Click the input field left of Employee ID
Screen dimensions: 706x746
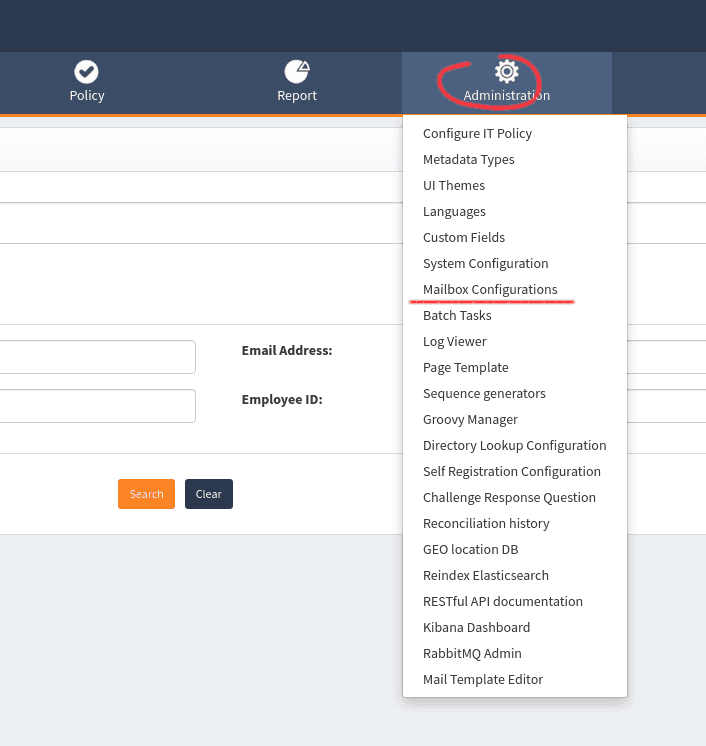97,406
